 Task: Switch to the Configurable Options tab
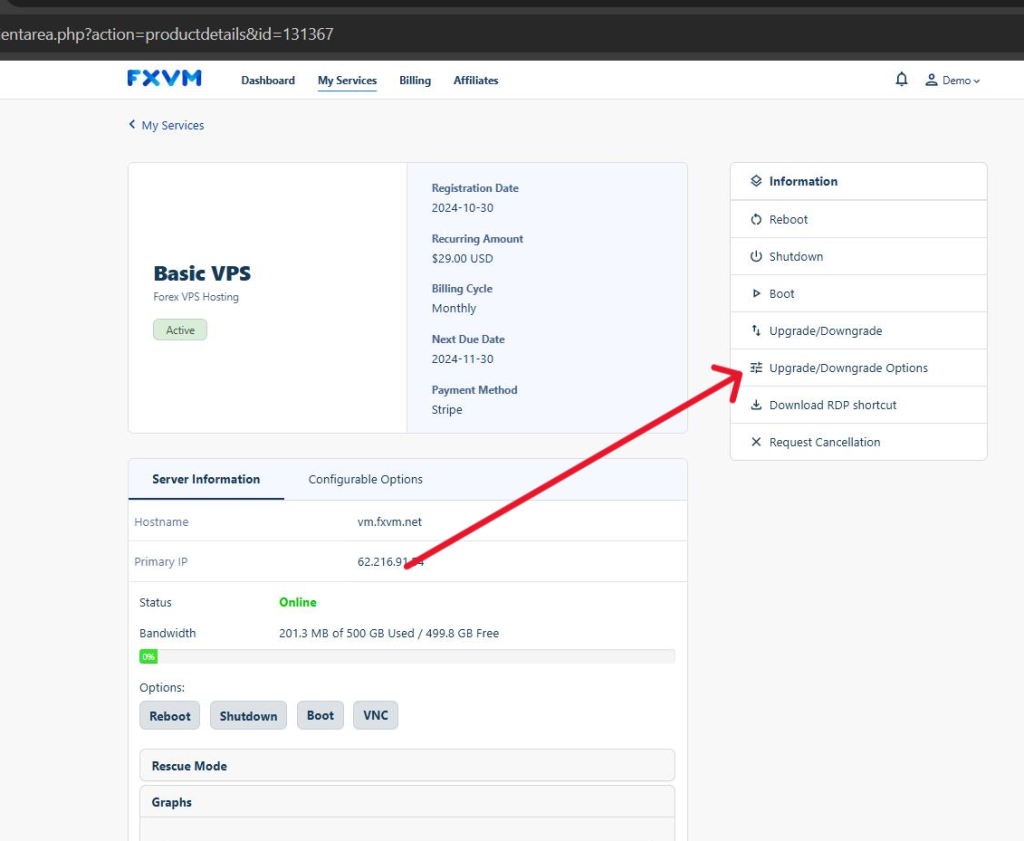(x=365, y=480)
